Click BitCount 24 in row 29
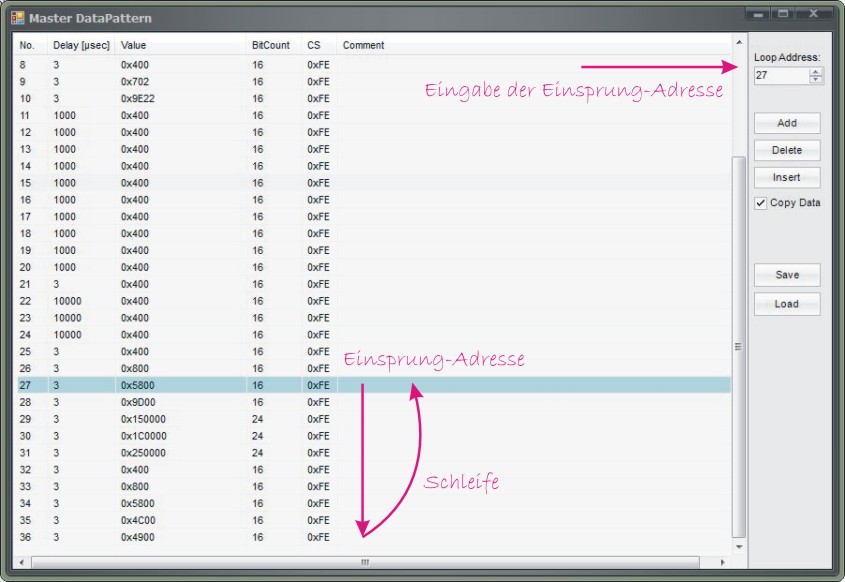The height and width of the screenshot is (582, 845). point(258,419)
